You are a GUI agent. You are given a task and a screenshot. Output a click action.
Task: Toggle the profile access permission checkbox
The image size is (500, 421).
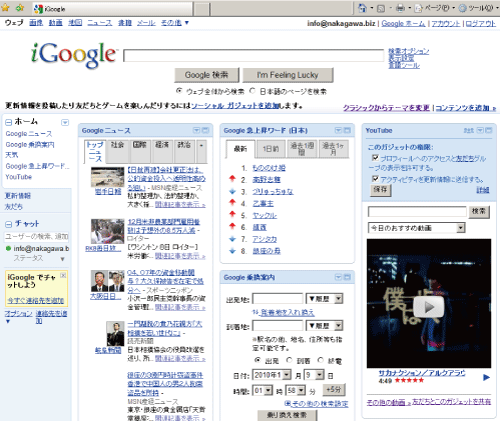(x=375, y=158)
